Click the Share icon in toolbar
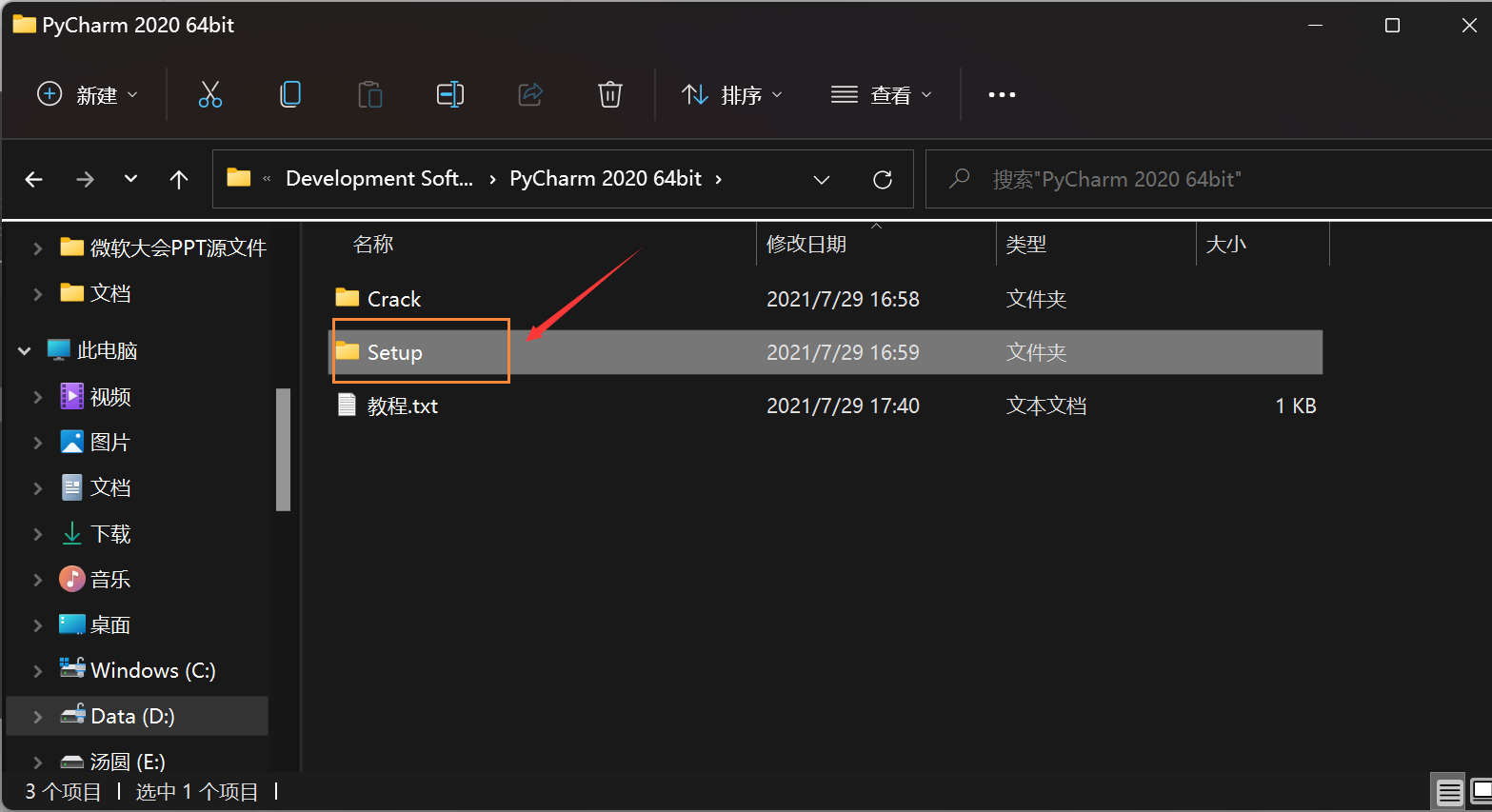The image size is (1492, 812). pyautogui.click(x=530, y=94)
